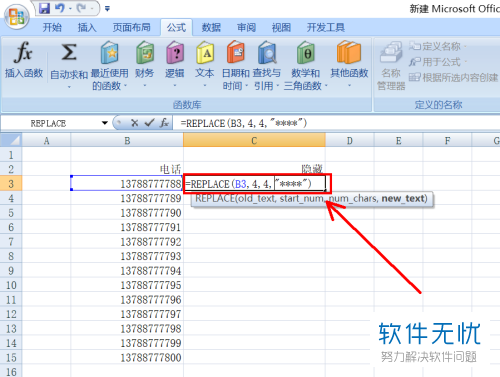
Task: Select the 公式 tab
Action: tap(176, 27)
